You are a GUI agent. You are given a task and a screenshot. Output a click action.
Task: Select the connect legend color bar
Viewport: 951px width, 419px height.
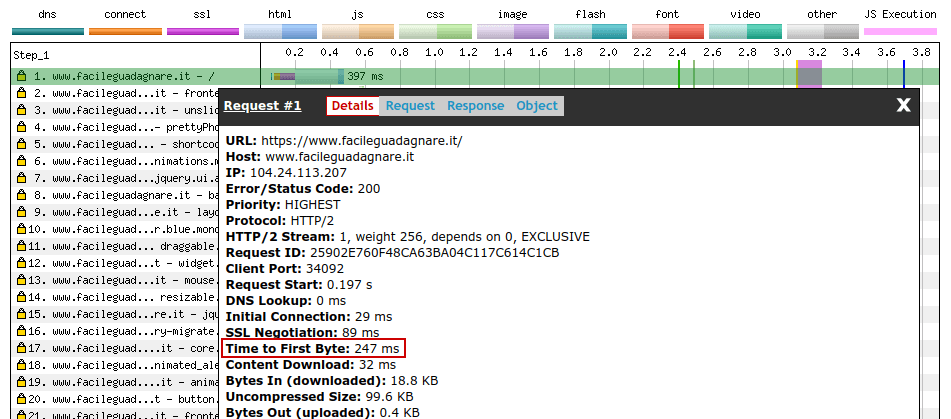click(126, 32)
